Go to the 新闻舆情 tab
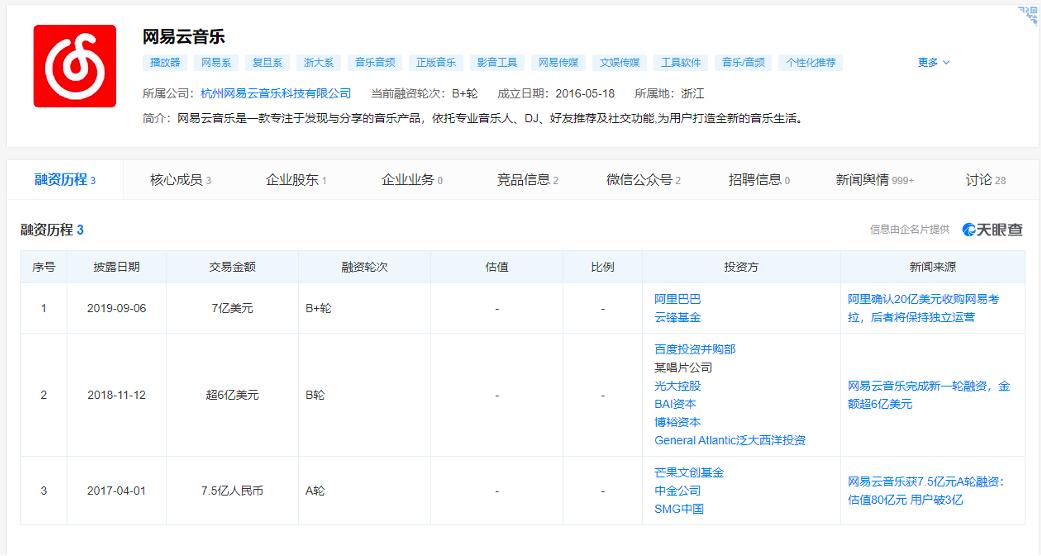The image size is (1041, 556). click(874, 180)
